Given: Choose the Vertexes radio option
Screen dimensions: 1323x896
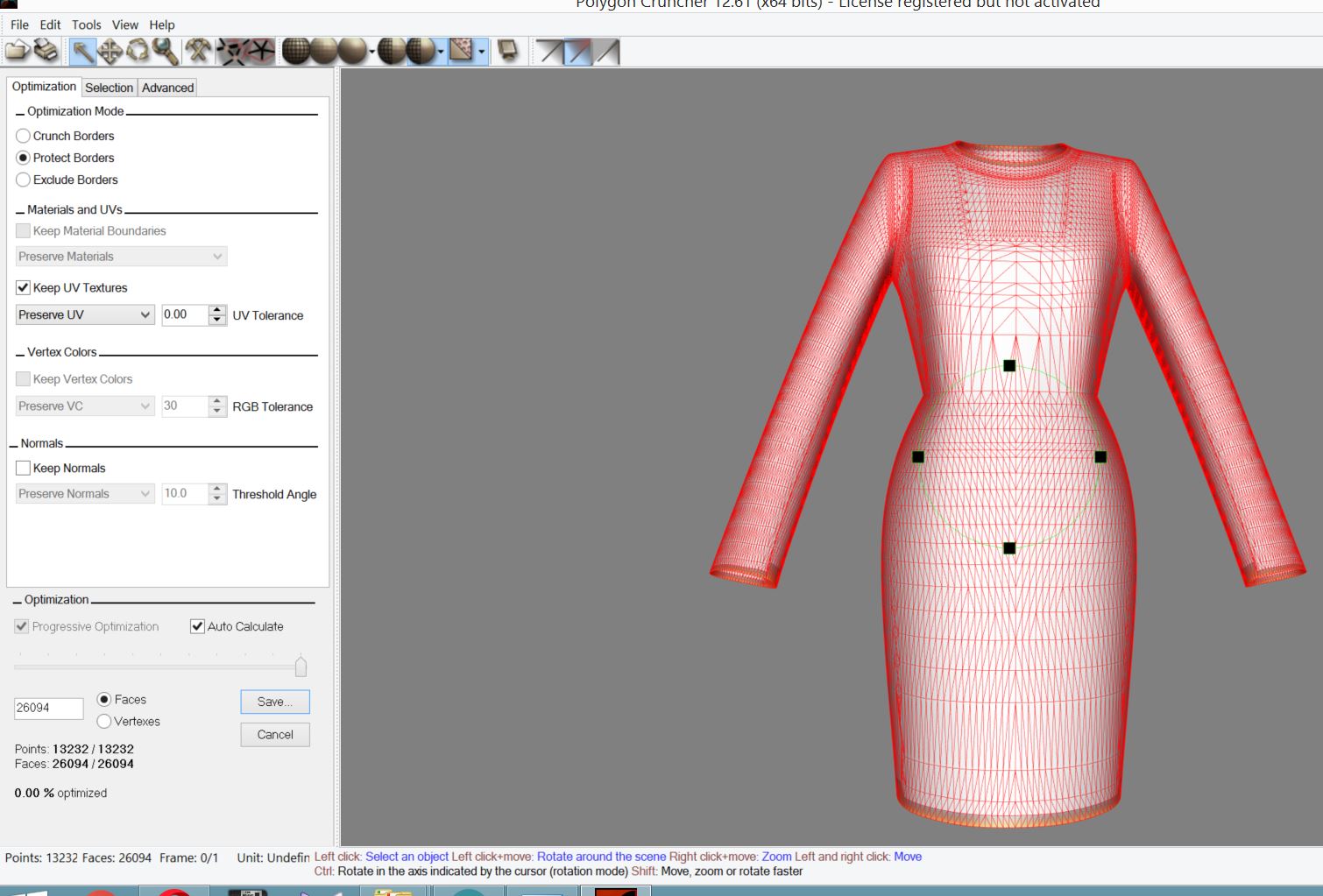Looking at the screenshot, I should (104, 721).
